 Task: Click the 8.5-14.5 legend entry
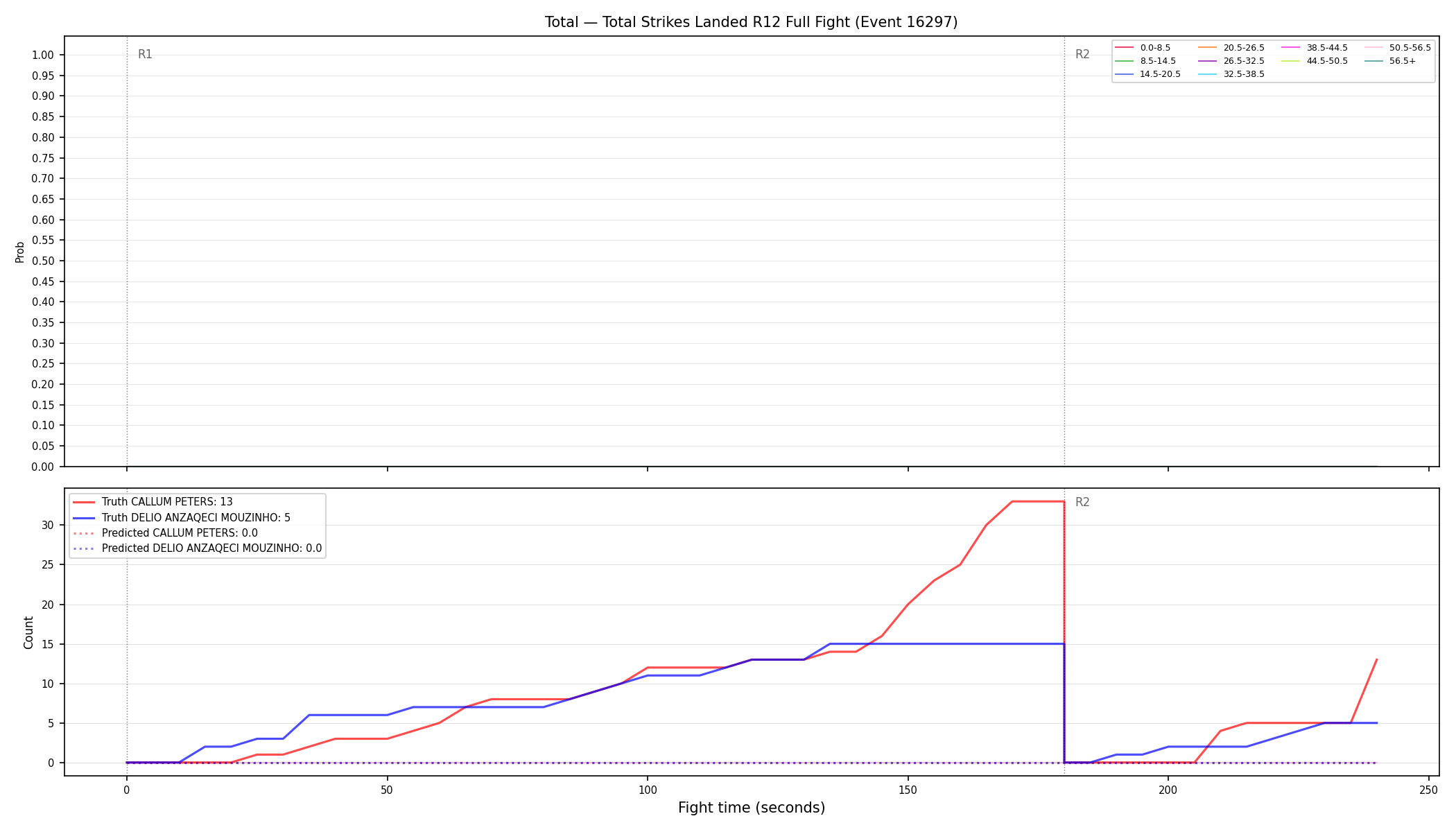click(x=1146, y=61)
